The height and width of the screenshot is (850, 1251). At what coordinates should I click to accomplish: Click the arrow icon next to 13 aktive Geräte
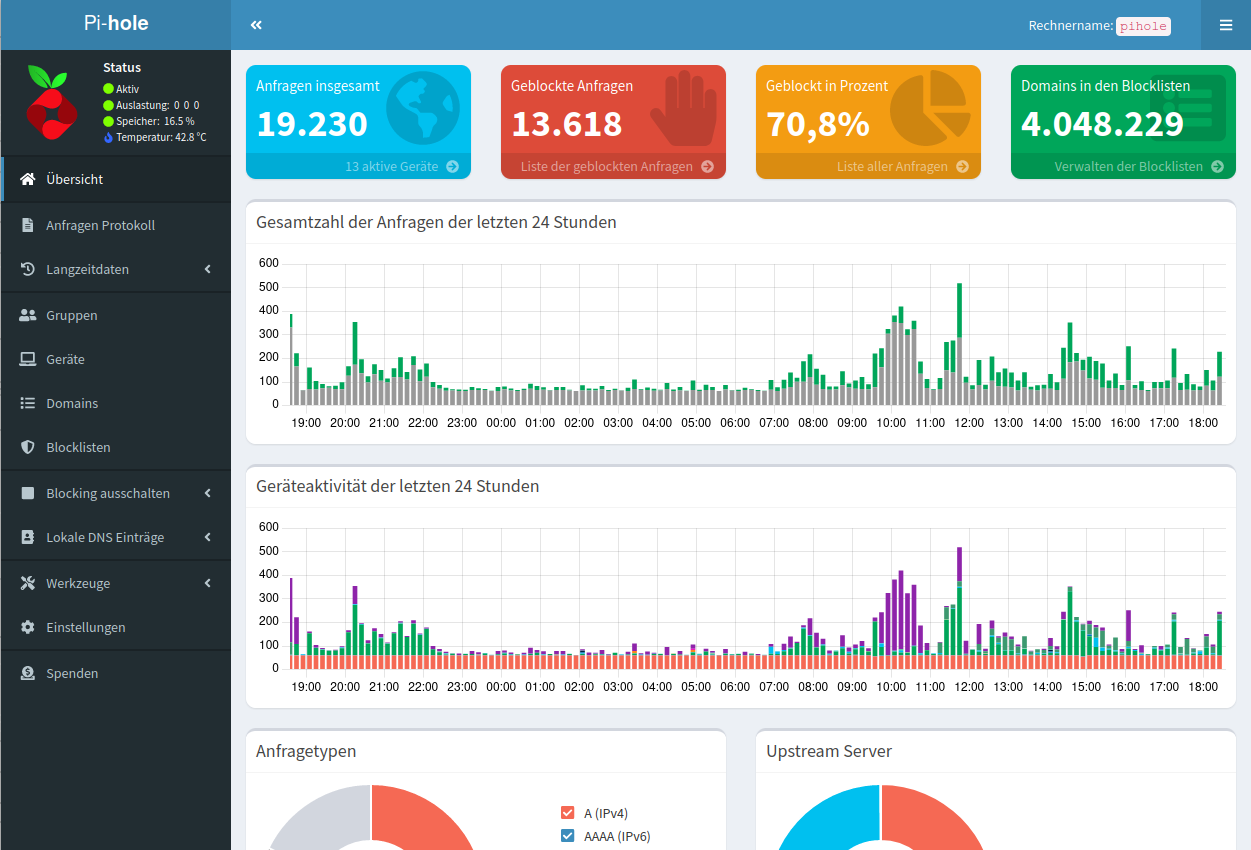[453, 167]
